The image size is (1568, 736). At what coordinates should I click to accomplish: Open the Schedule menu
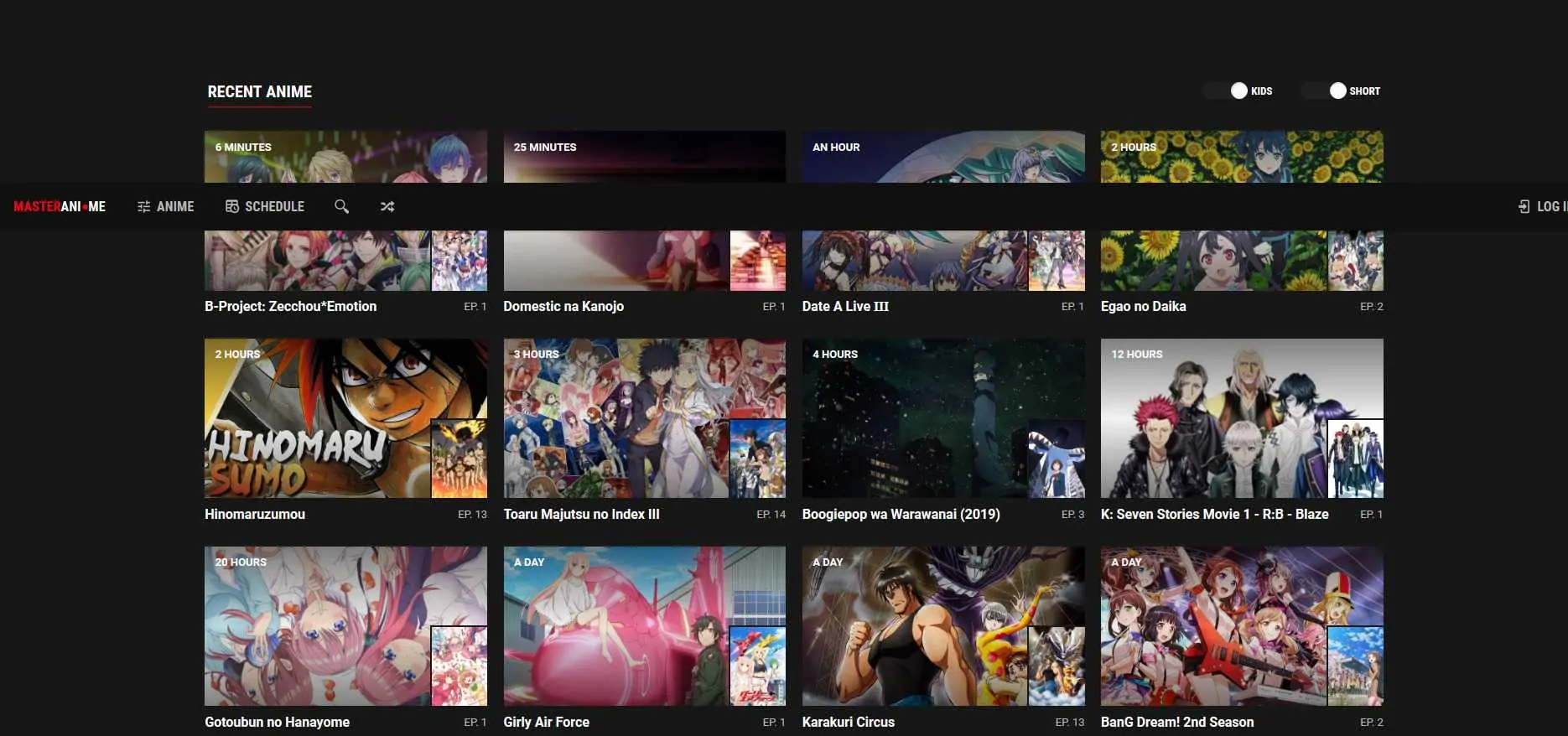coord(265,206)
